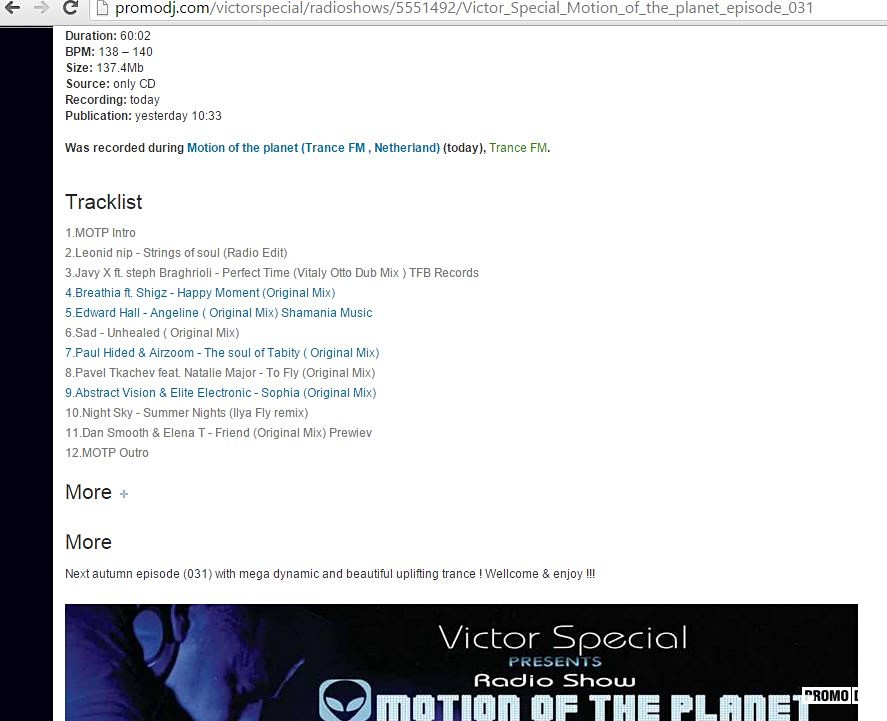The image size is (887, 721).
Task: Click the page info icon in address bar
Action: pyautogui.click(x=103, y=9)
